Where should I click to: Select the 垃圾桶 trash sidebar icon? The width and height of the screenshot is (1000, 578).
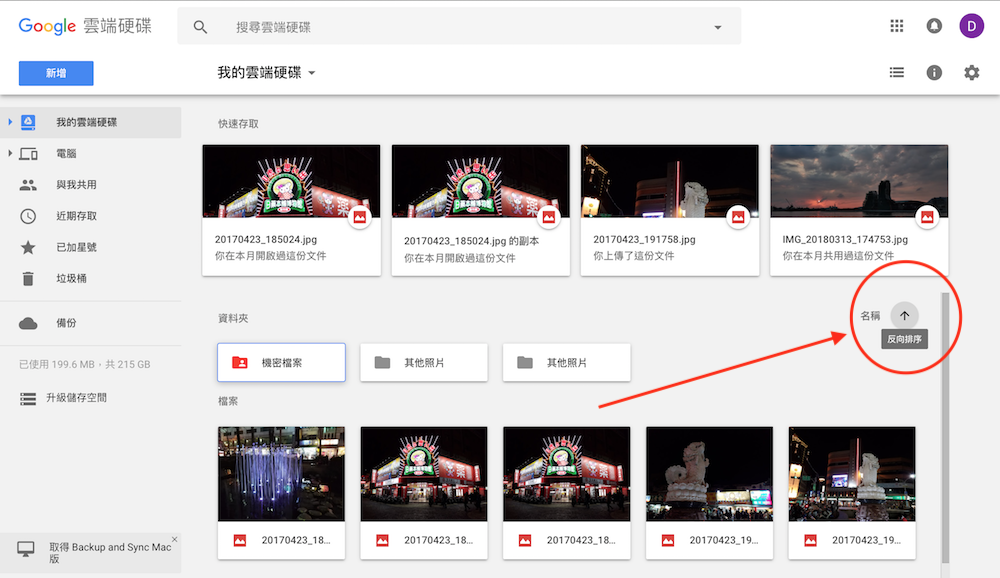click(31, 277)
